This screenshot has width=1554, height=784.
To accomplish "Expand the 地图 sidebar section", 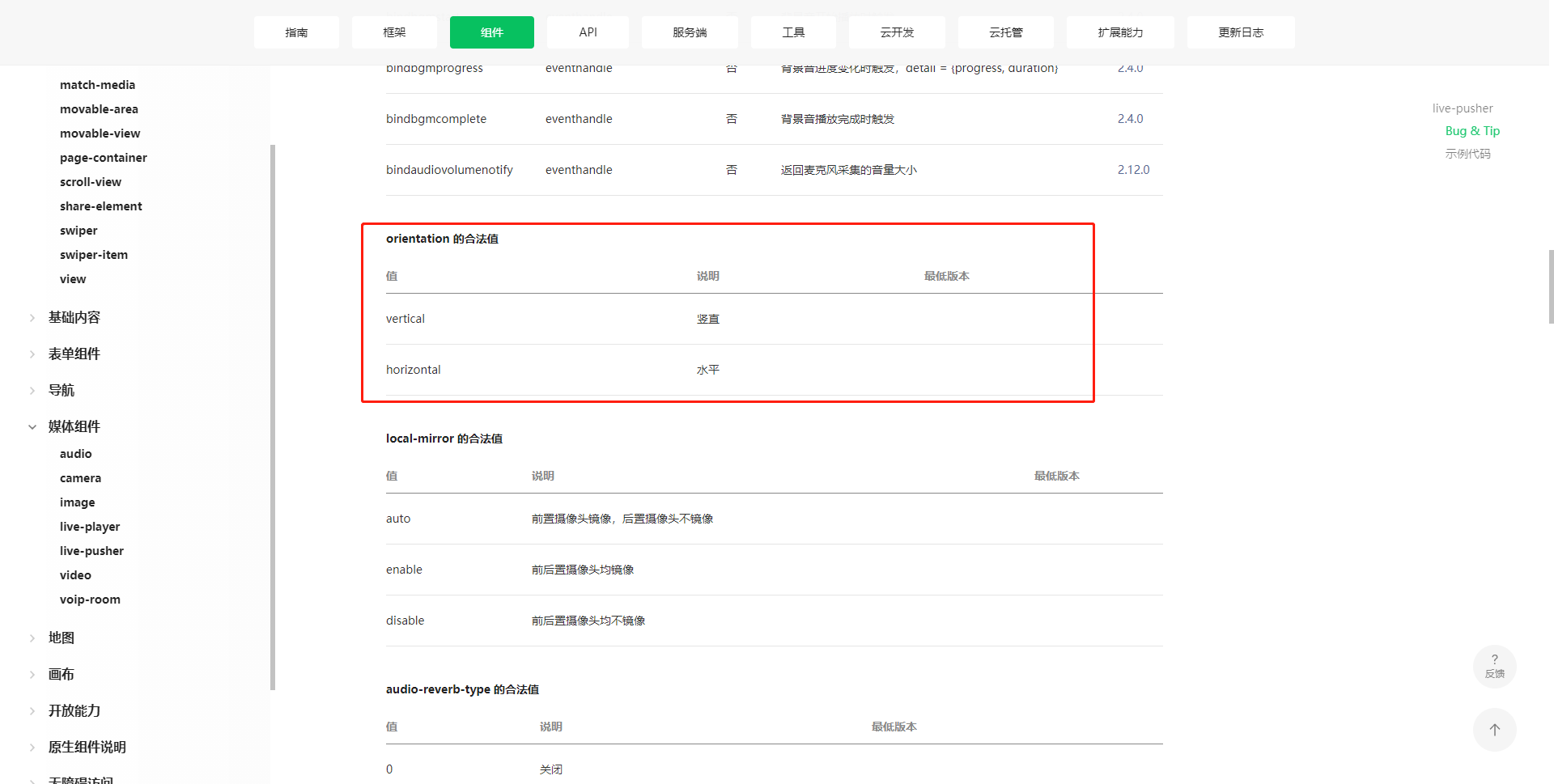I will tap(61, 638).
